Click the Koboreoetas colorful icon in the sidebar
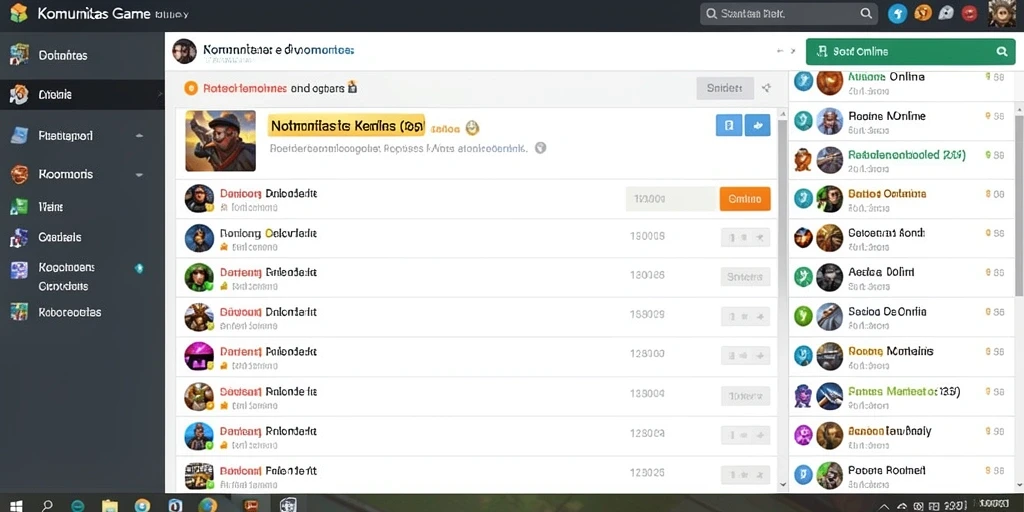This screenshot has width=1024, height=512. [19, 312]
